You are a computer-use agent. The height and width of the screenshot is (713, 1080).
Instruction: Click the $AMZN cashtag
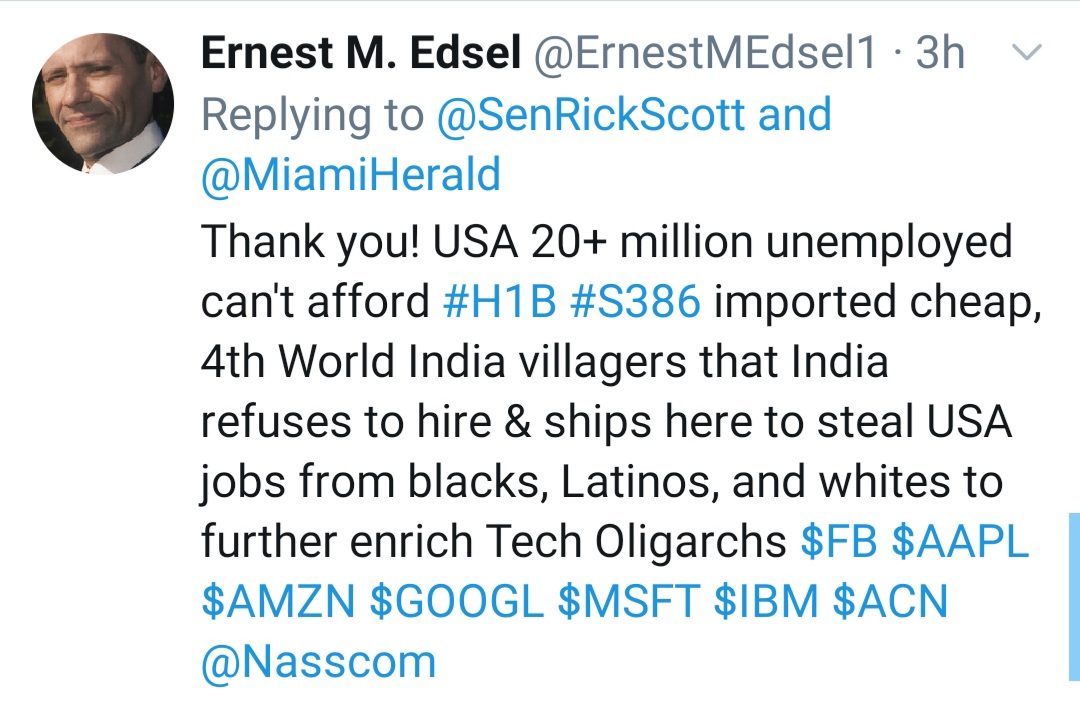278,602
